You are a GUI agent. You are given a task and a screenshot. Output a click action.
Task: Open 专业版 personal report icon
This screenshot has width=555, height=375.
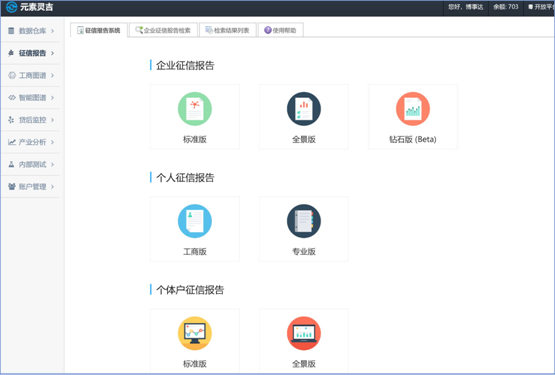pos(304,221)
